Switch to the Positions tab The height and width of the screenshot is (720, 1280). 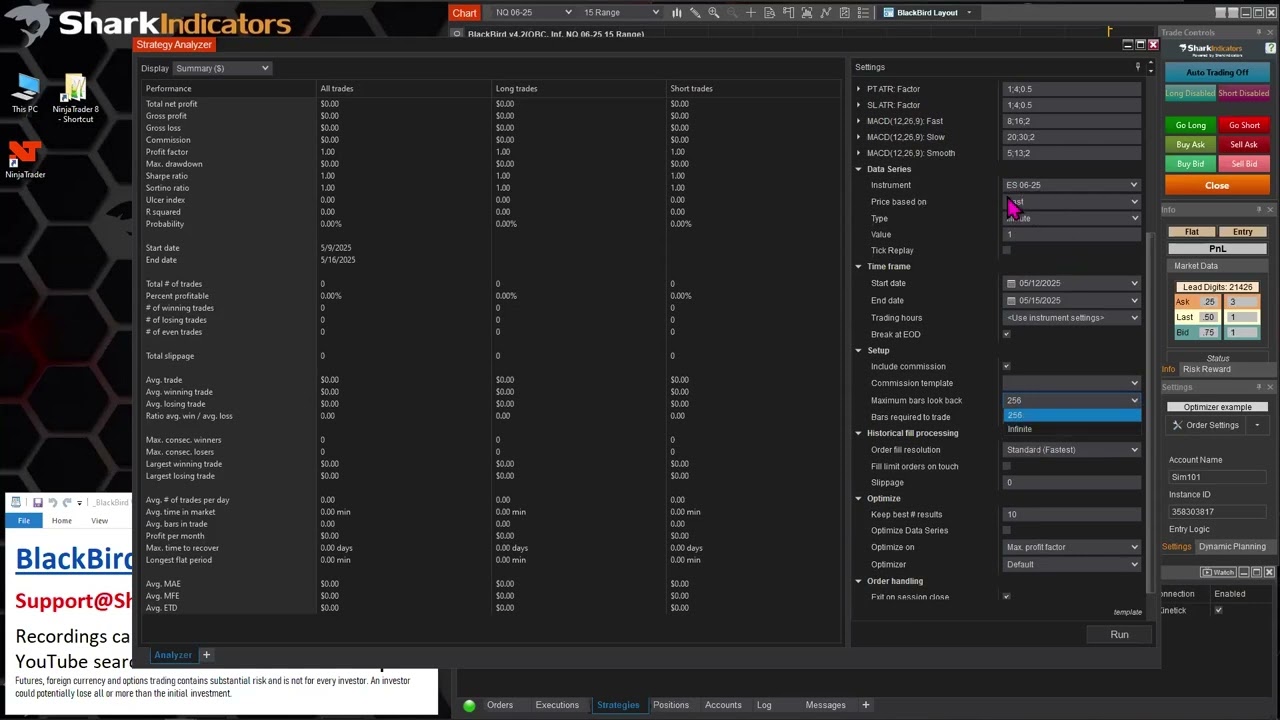671,705
